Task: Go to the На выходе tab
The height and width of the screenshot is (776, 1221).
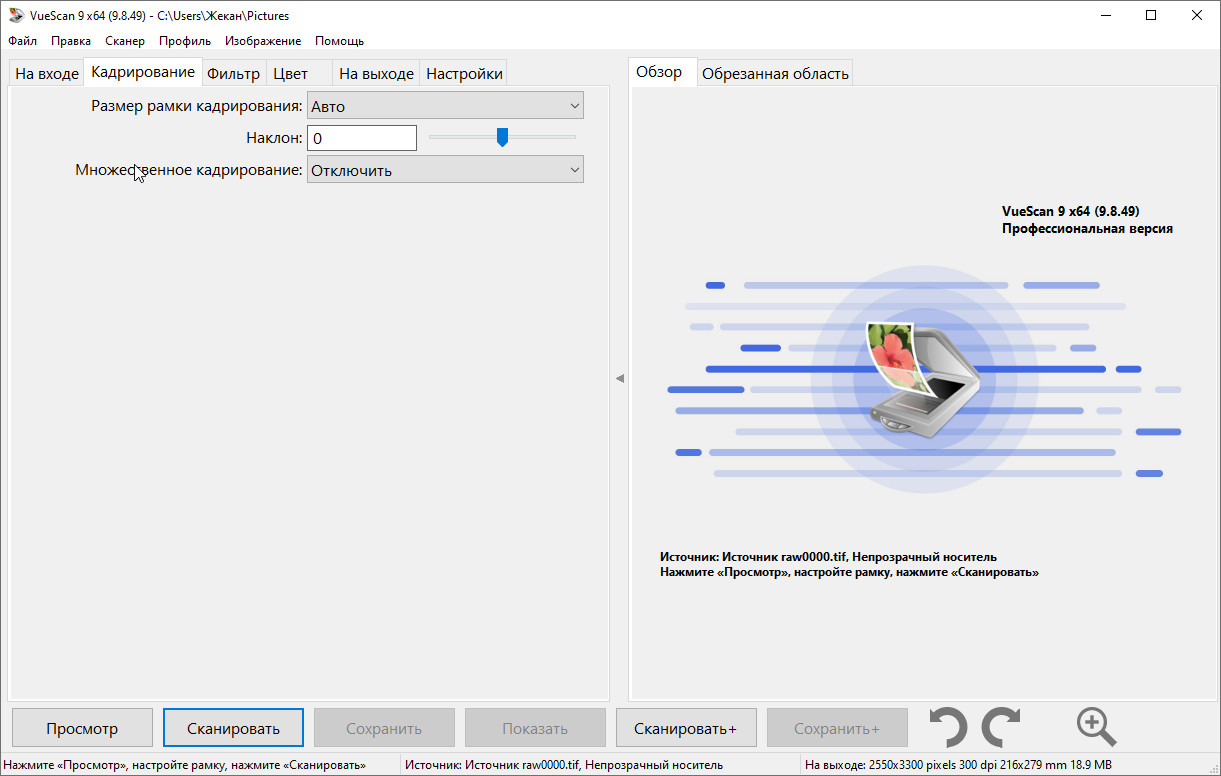Action: pos(376,74)
